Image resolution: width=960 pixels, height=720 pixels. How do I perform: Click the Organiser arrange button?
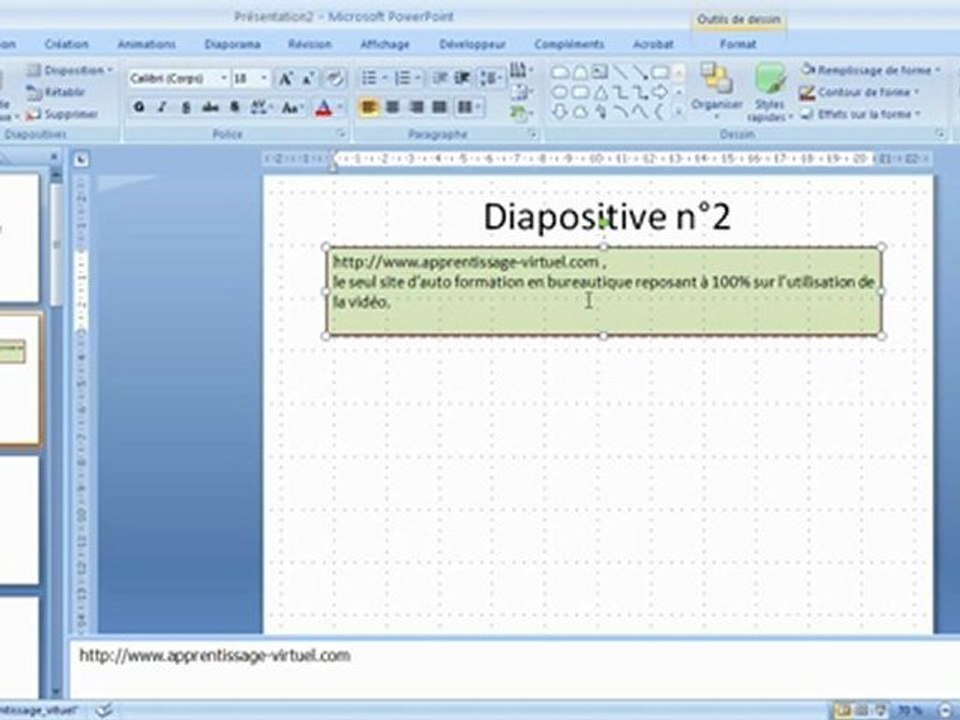coord(716,90)
